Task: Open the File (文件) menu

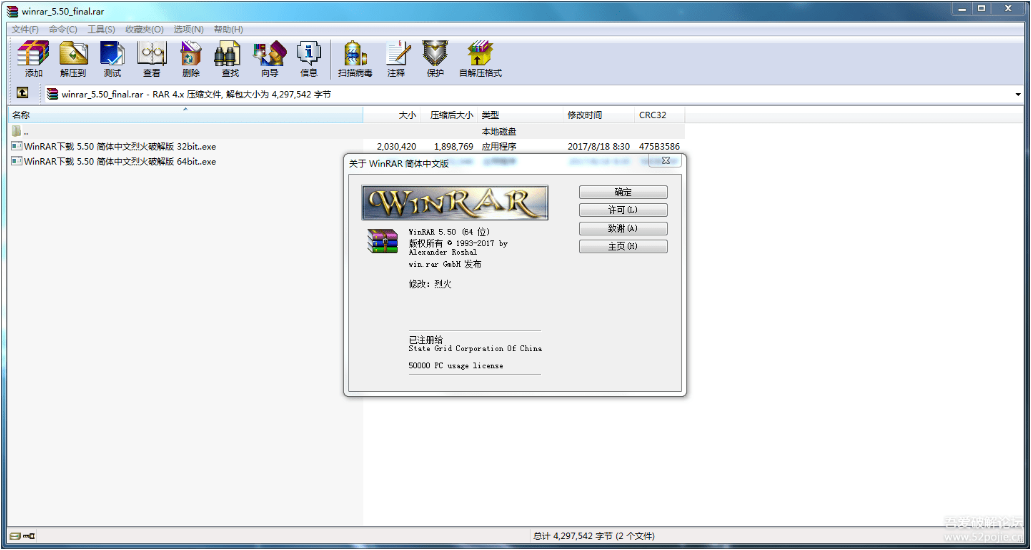Action: 25,30
